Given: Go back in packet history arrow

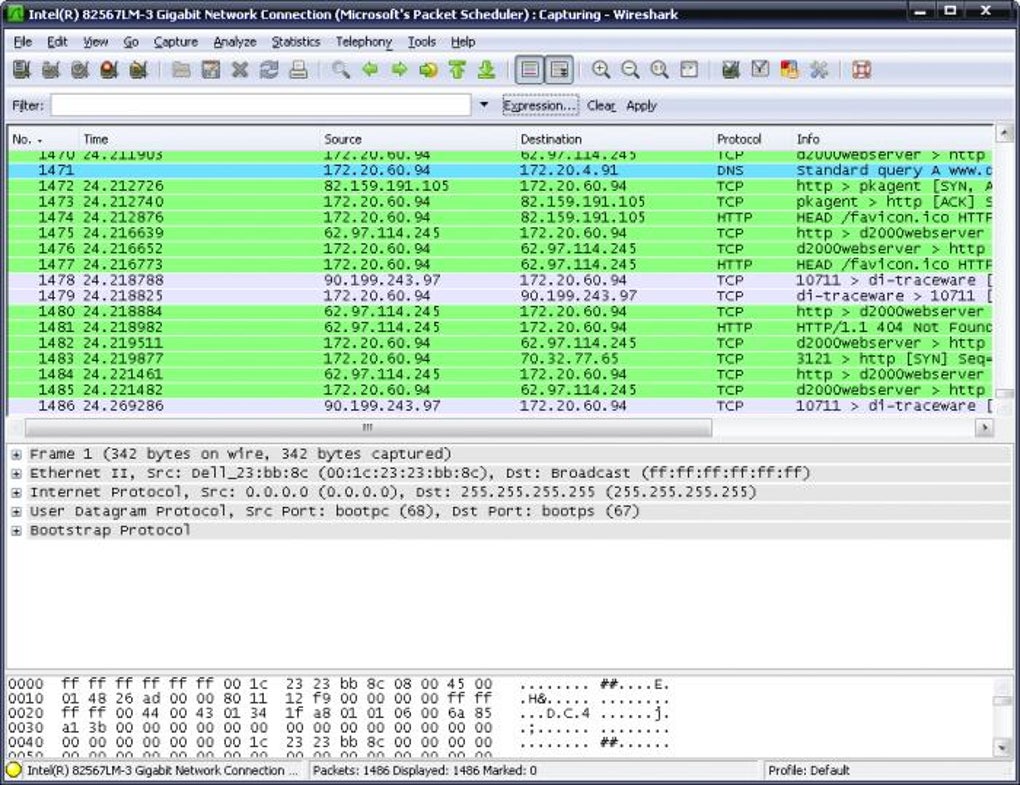Looking at the screenshot, I should click(x=370, y=70).
